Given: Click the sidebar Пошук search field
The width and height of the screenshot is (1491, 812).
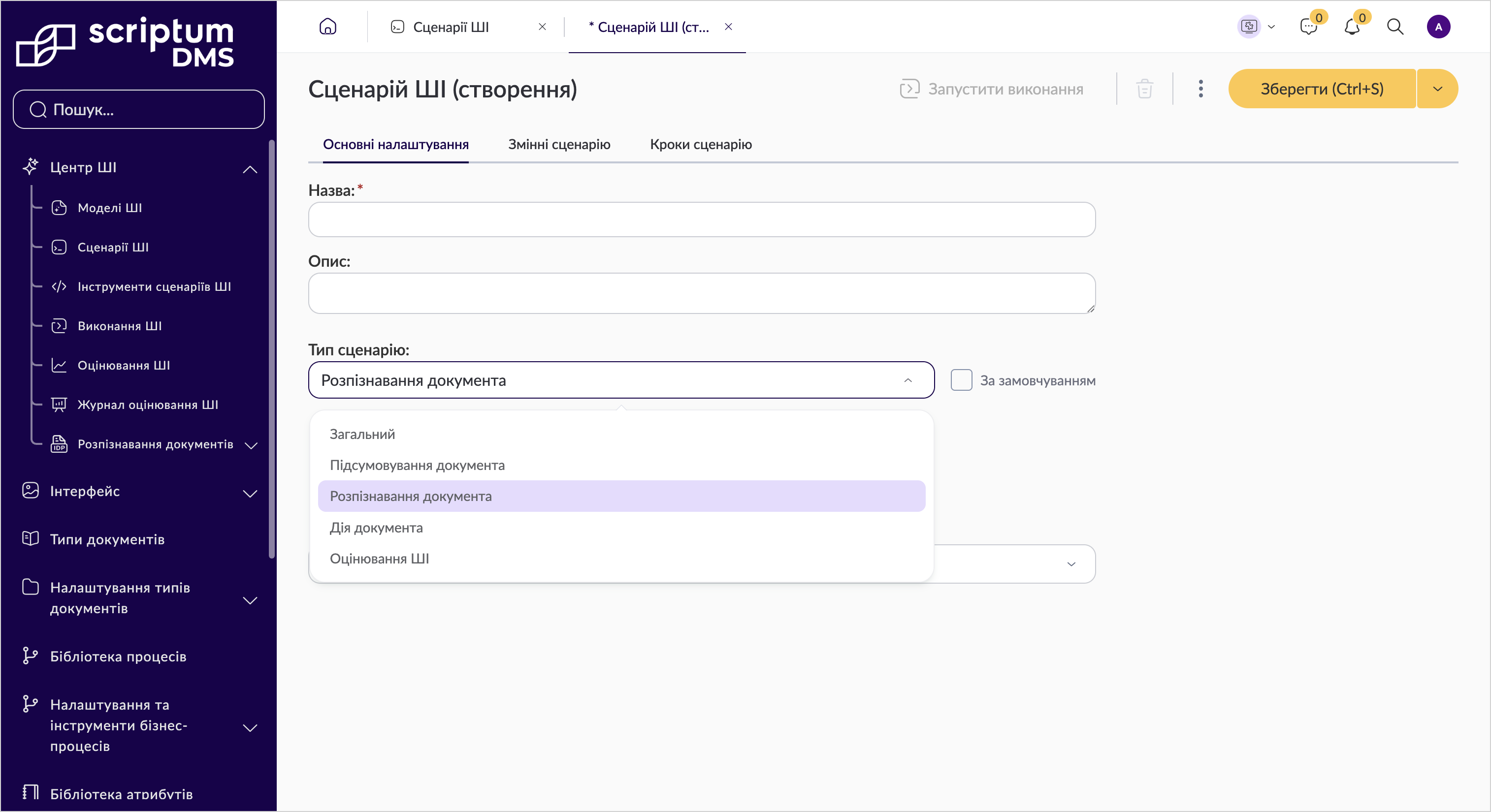Looking at the screenshot, I should (139, 109).
